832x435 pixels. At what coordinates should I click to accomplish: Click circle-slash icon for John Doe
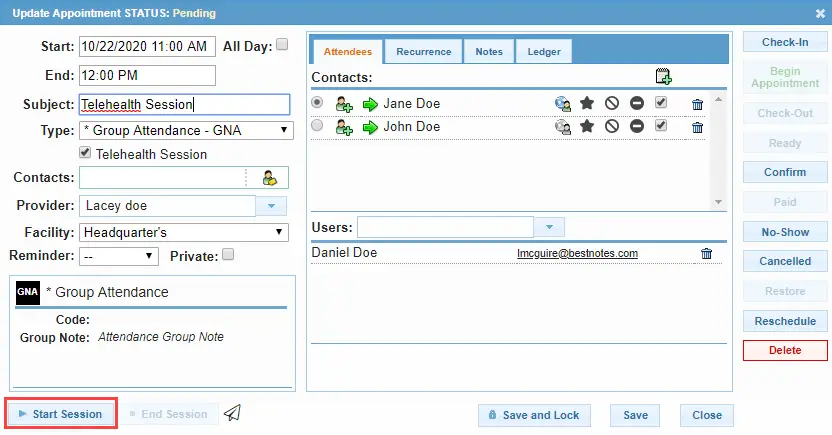click(612, 126)
